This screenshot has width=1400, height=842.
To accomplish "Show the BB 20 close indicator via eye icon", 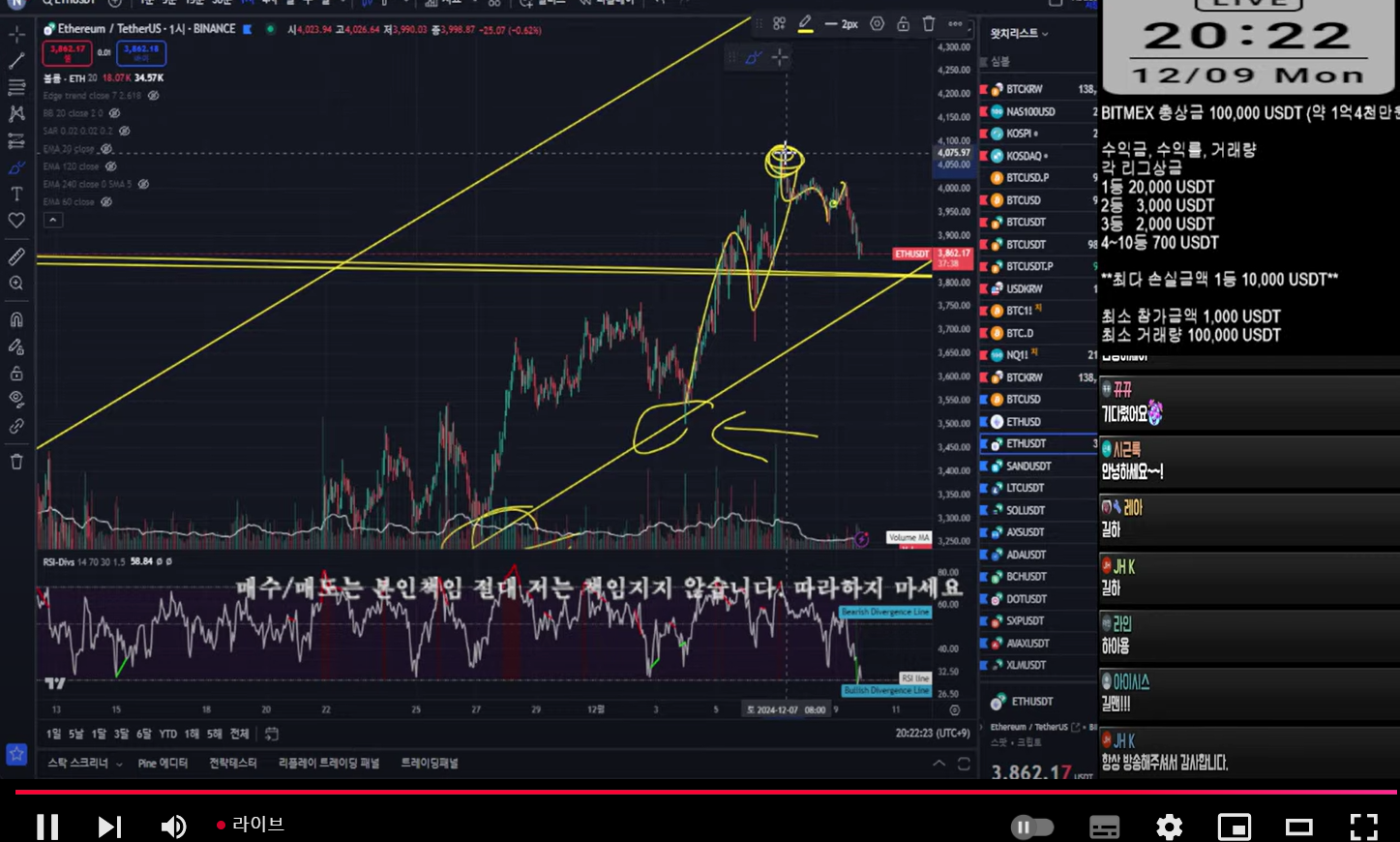I will 114,113.
